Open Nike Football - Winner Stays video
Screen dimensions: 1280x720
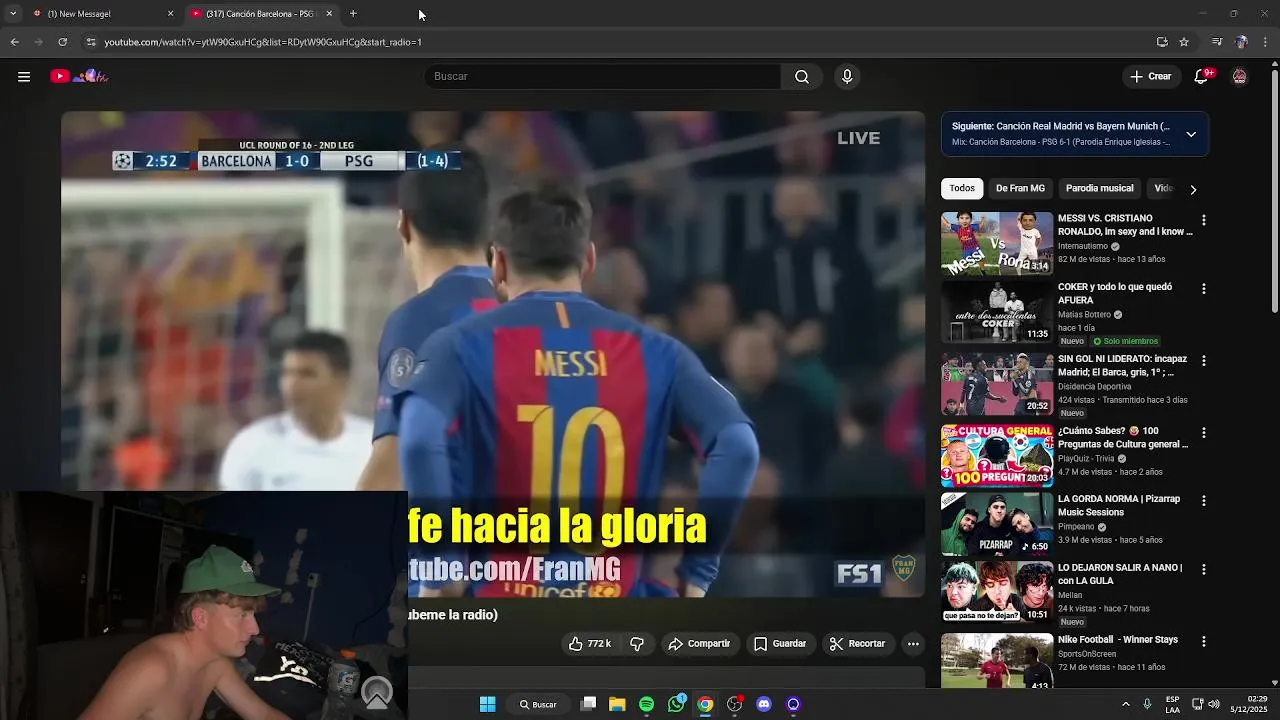point(1118,640)
